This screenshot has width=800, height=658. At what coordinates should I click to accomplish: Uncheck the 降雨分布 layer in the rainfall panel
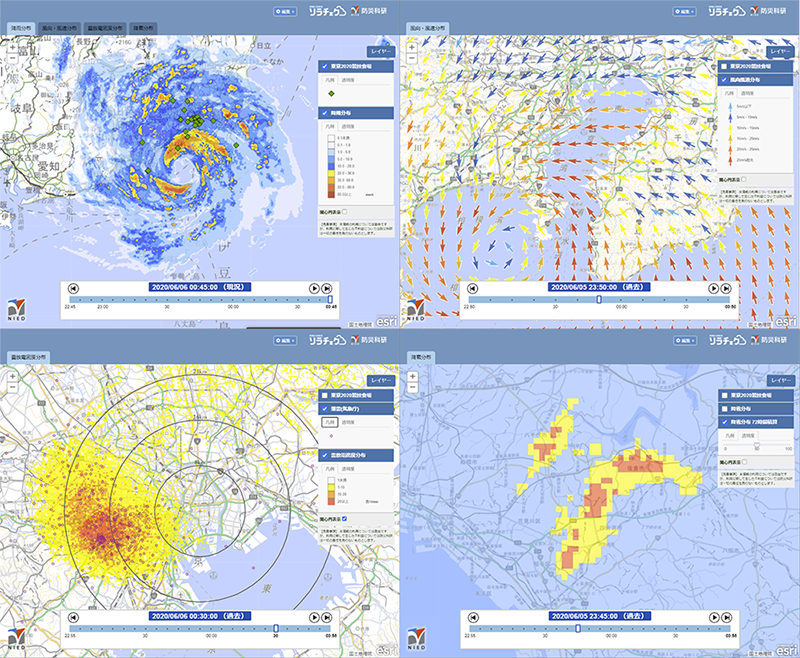[324, 113]
